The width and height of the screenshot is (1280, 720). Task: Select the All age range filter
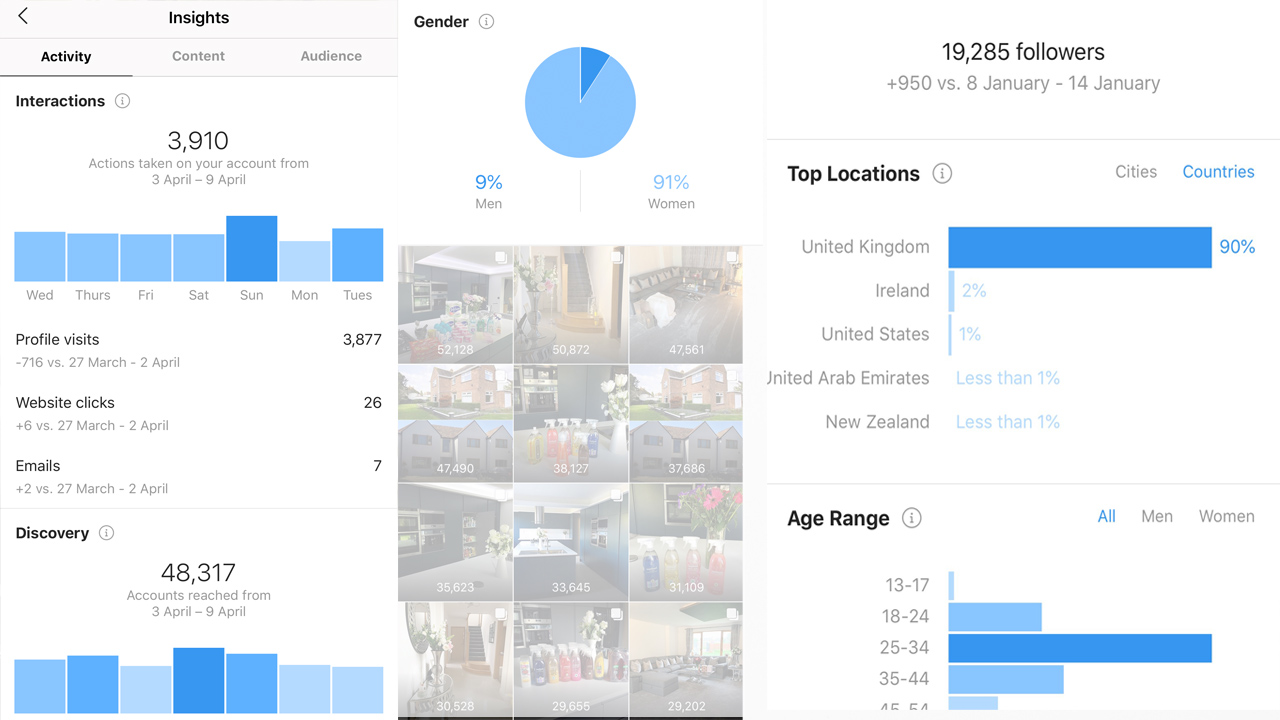point(1106,516)
